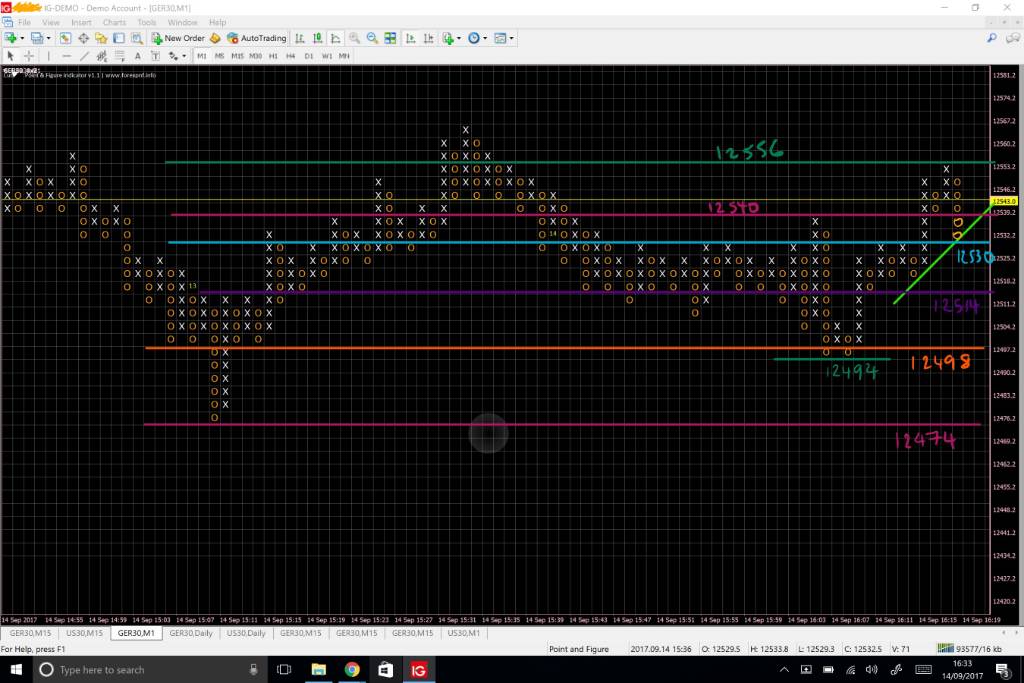
Task: Click the 12543.0 current price marker
Action: (x=1006, y=202)
